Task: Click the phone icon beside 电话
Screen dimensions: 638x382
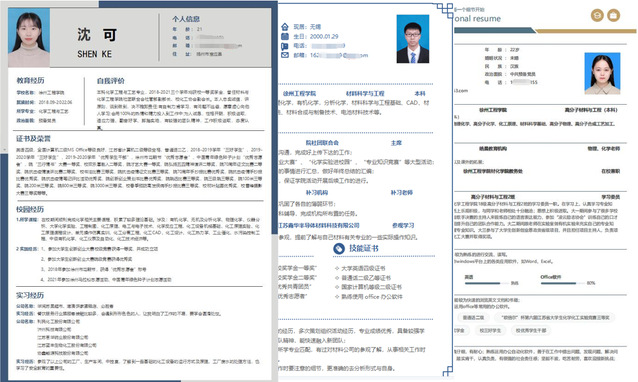Action: pos(285,46)
